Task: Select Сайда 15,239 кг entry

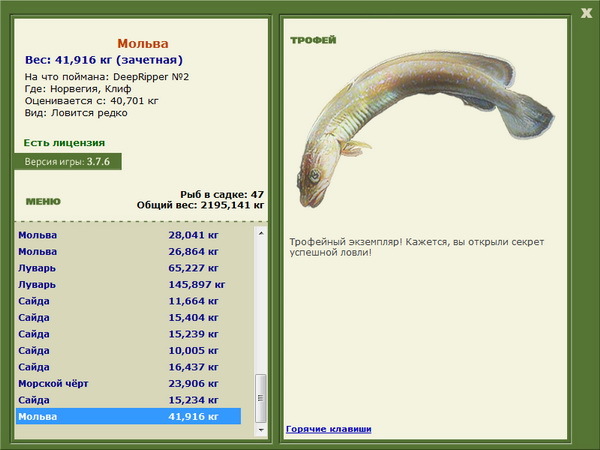Action: pyautogui.click(x=129, y=334)
